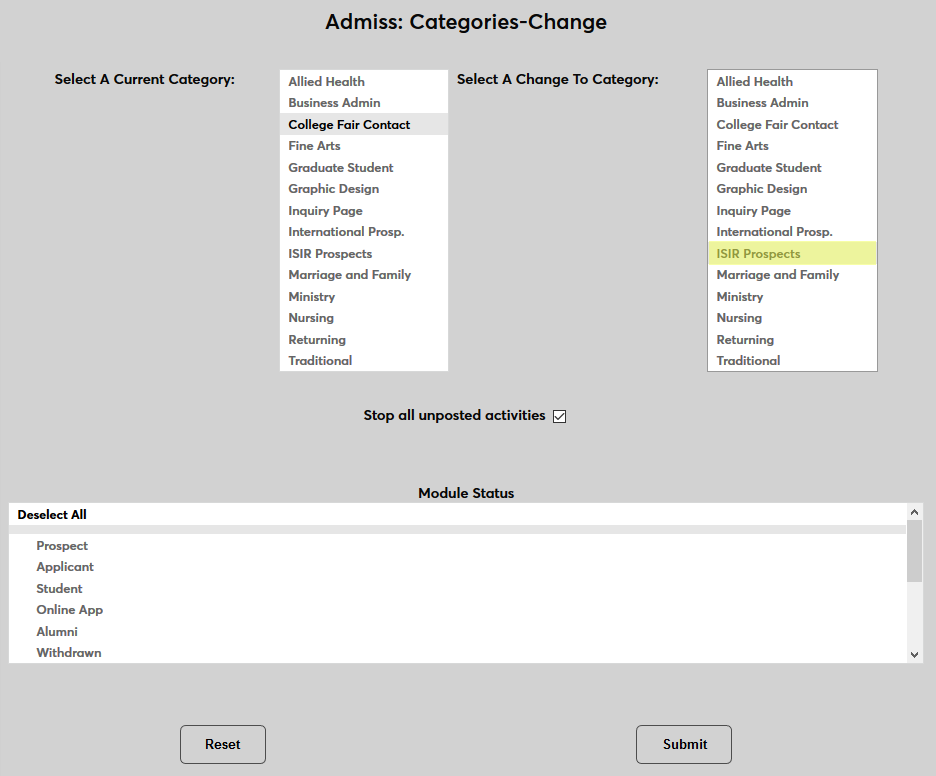Check the Stop all unposted activities checkbox

pos(559,416)
